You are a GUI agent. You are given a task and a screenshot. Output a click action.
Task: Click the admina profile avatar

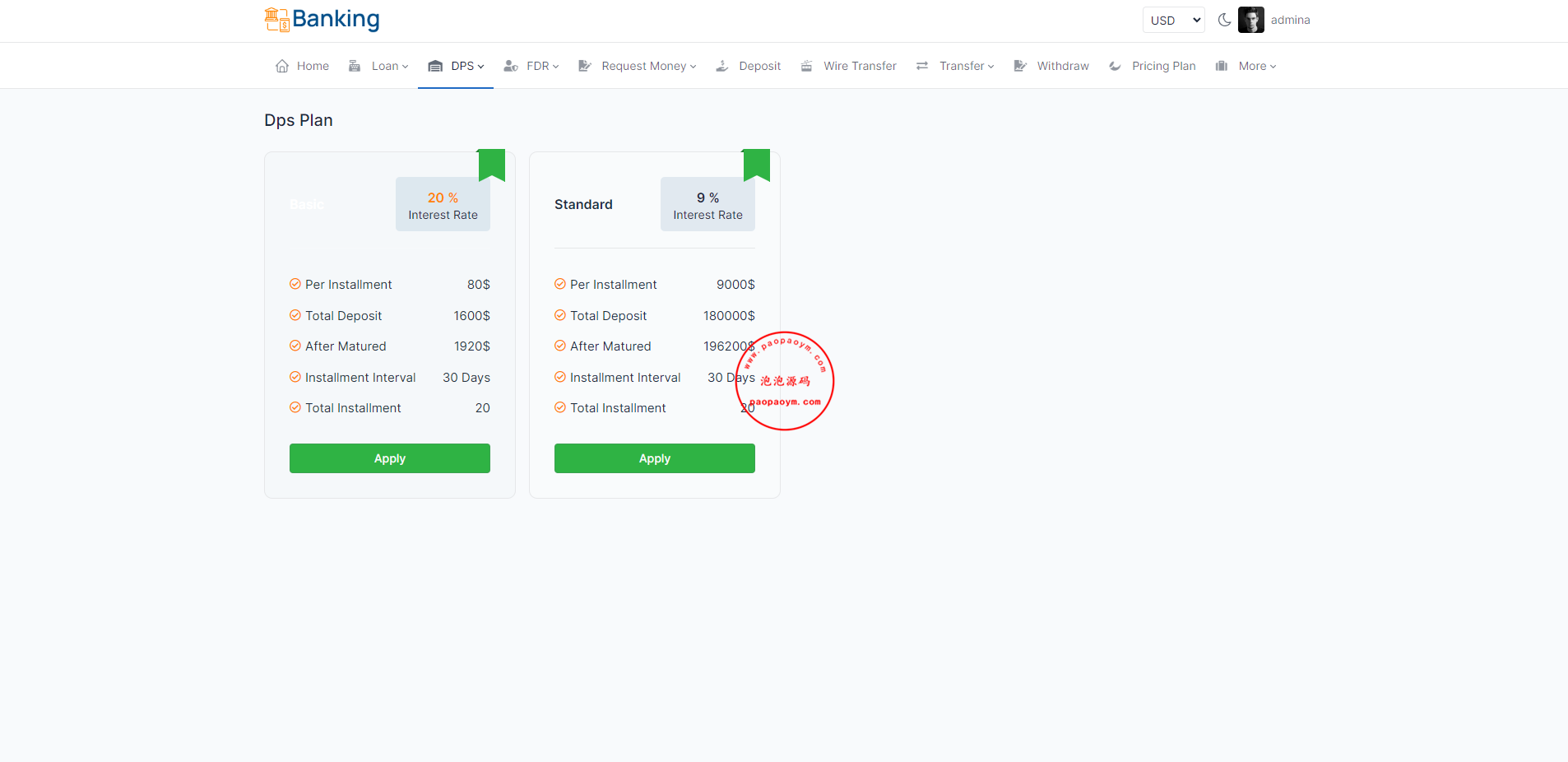(1250, 20)
